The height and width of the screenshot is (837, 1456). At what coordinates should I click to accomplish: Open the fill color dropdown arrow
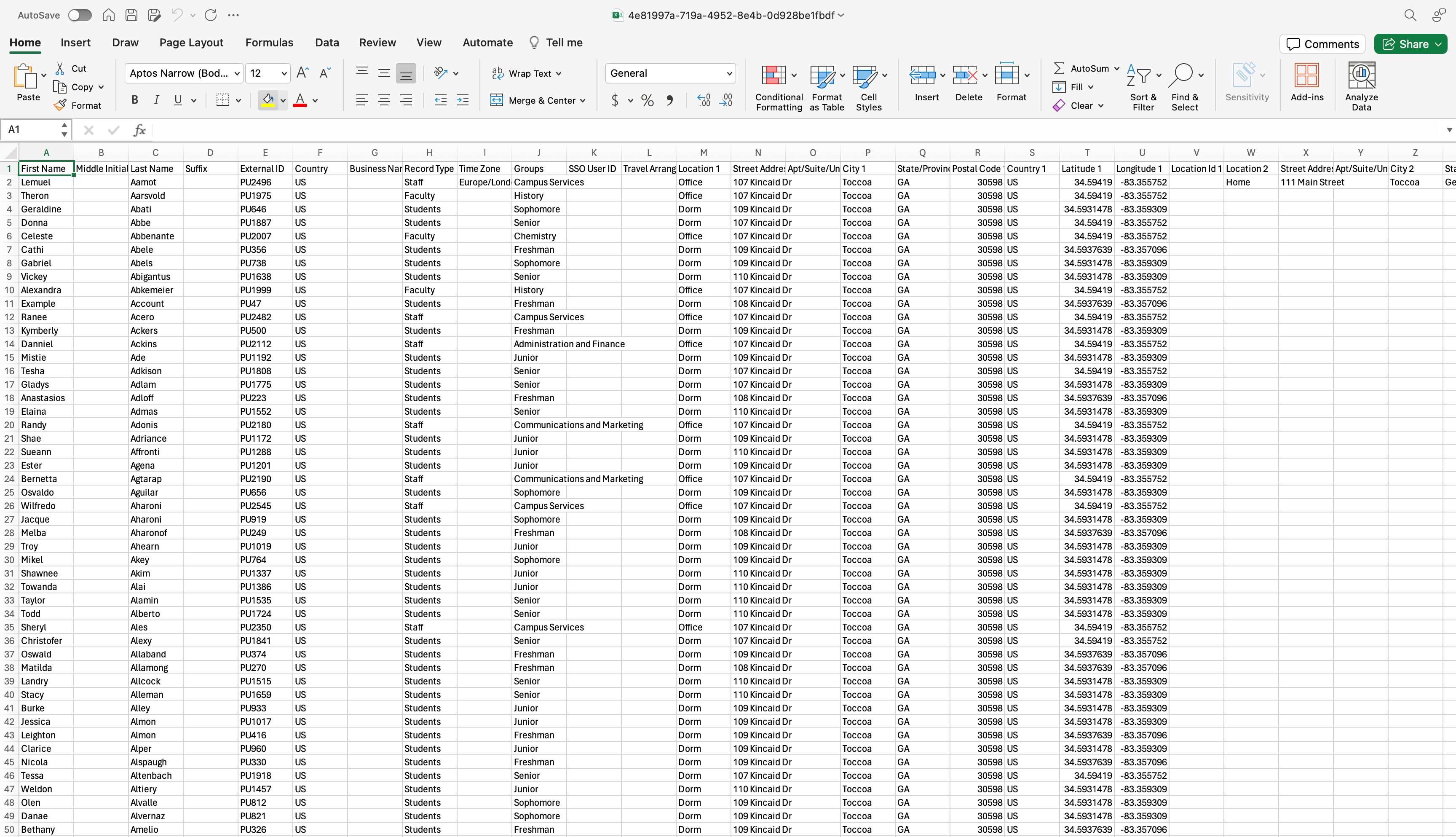tap(283, 101)
